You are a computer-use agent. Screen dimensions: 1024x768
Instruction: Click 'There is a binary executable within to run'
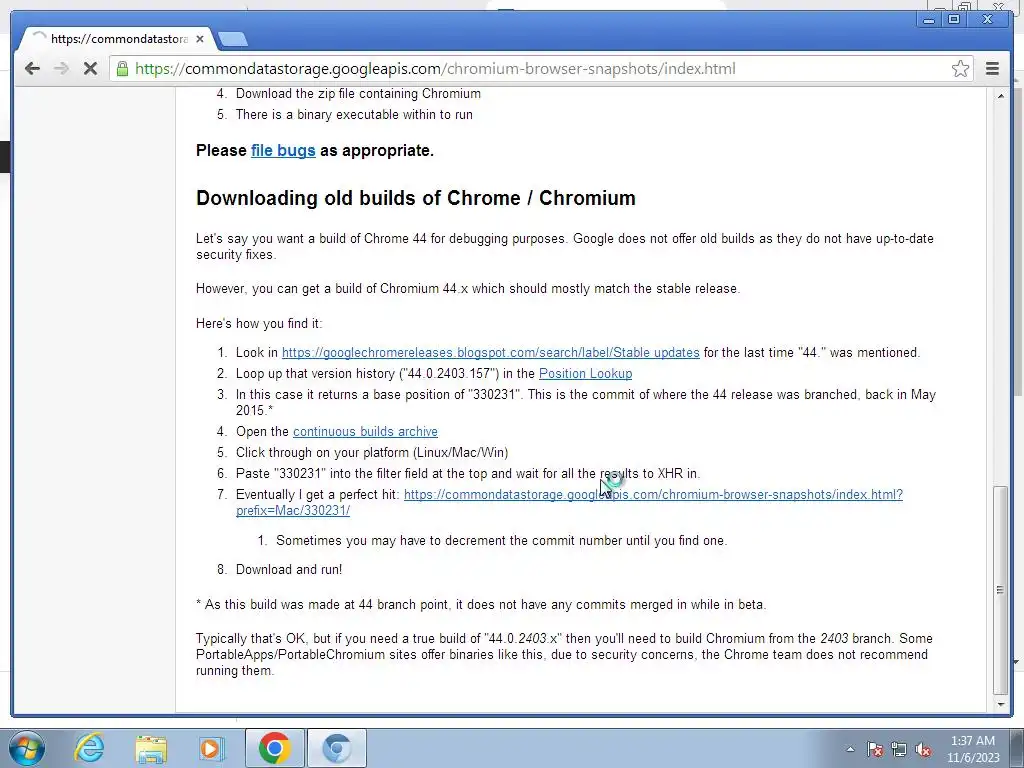pos(354,114)
